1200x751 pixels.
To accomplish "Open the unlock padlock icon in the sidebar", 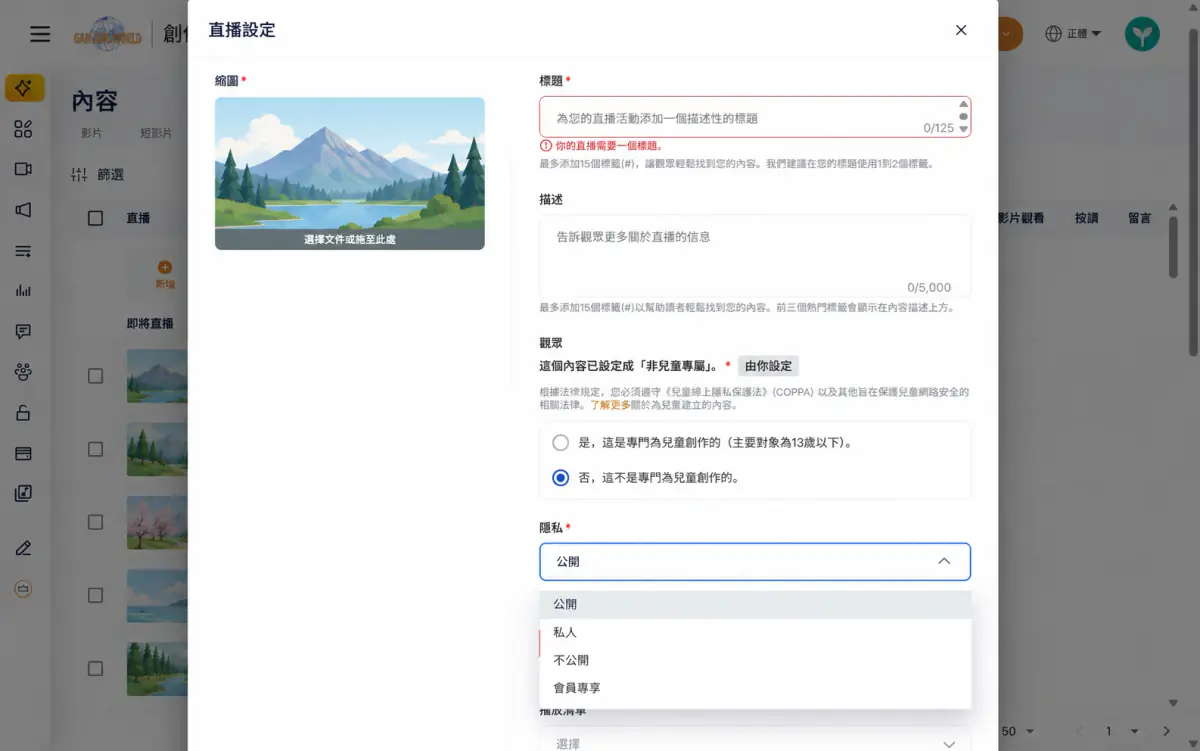I will [23, 412].
